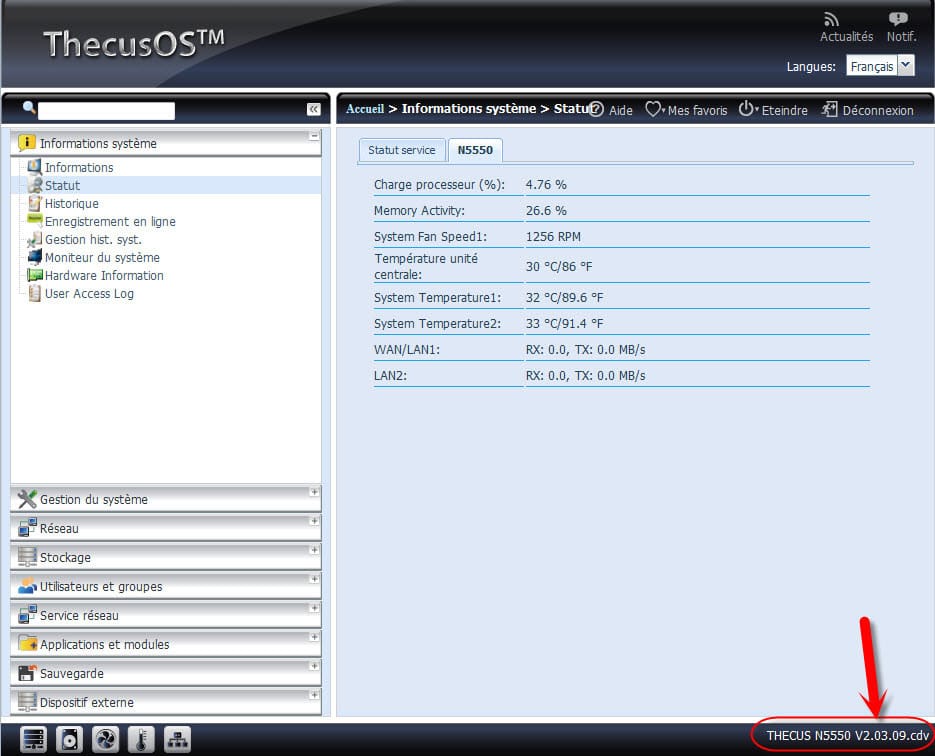Image resolution: width=935 pixels, height=756 pixels.
Task: Expand the Stockage section plus button
Action: 314,550
